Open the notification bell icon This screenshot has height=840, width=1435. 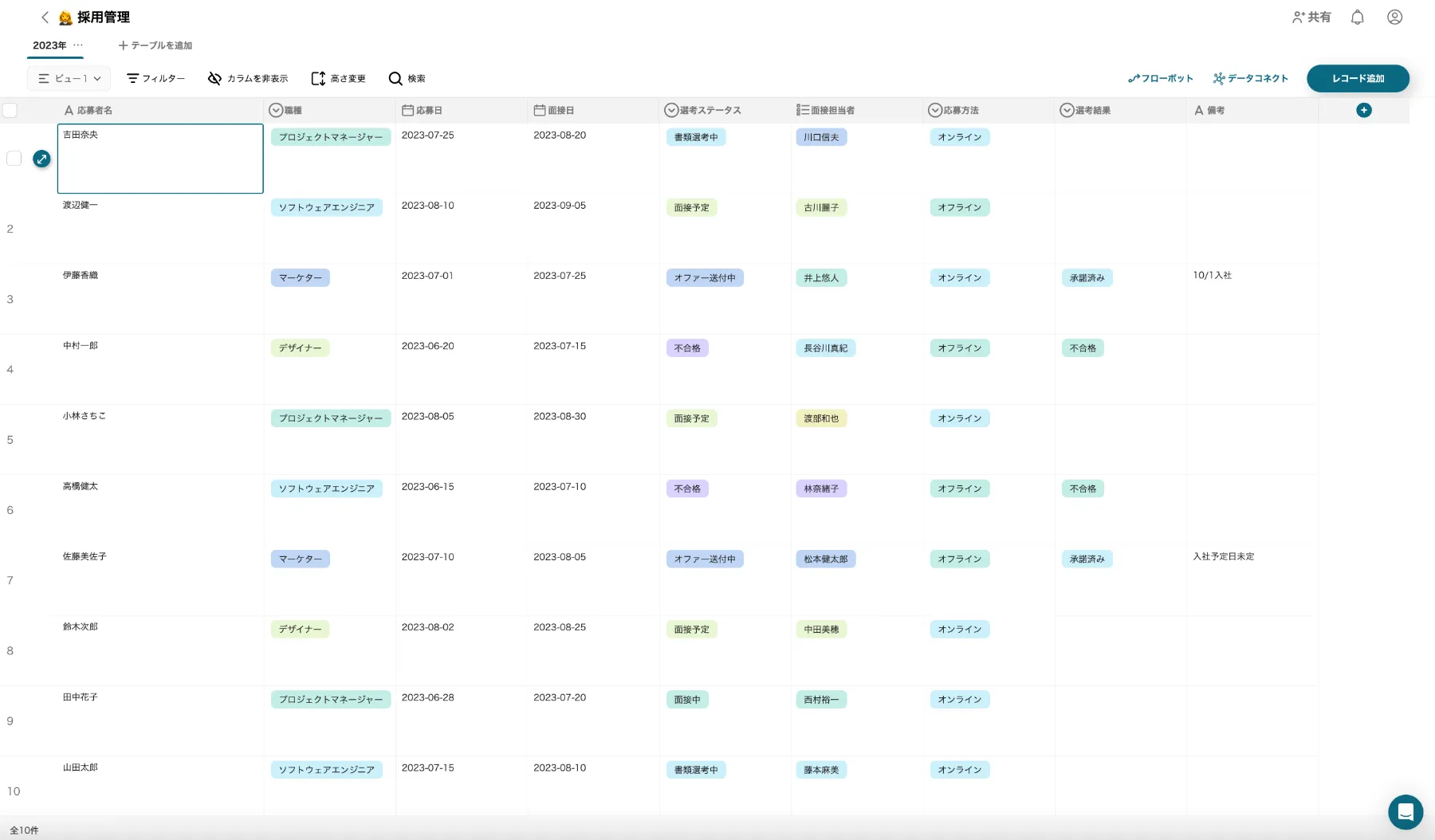1357,18
